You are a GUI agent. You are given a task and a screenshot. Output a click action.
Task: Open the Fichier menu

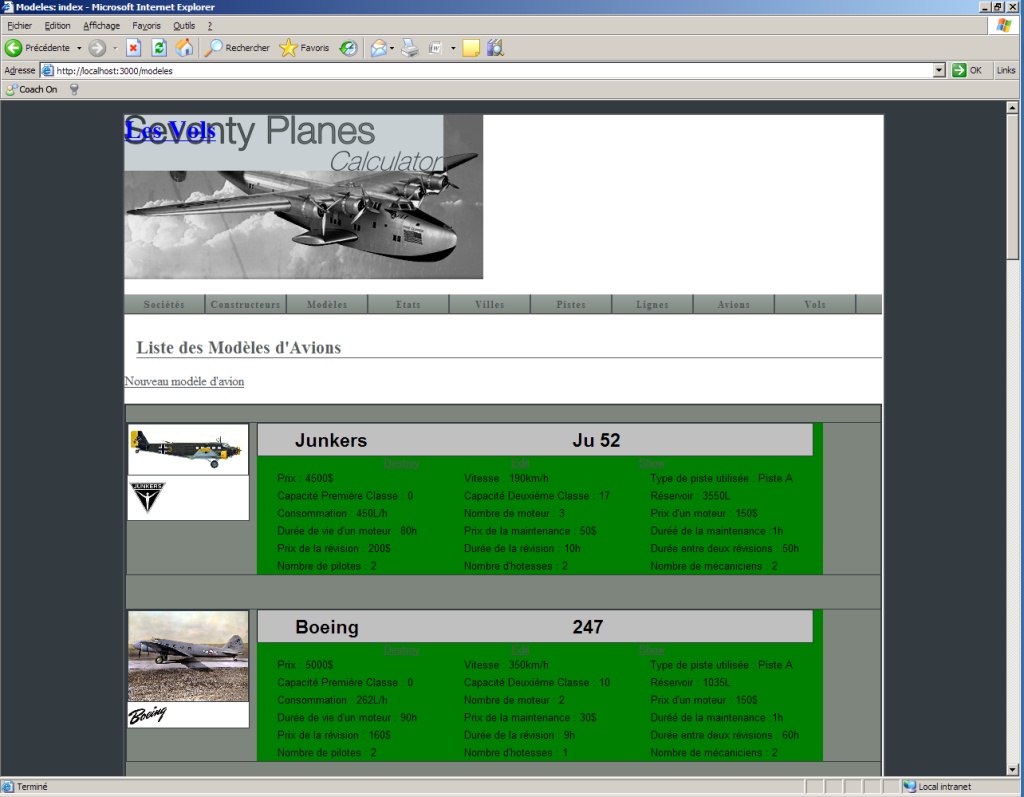20,25
